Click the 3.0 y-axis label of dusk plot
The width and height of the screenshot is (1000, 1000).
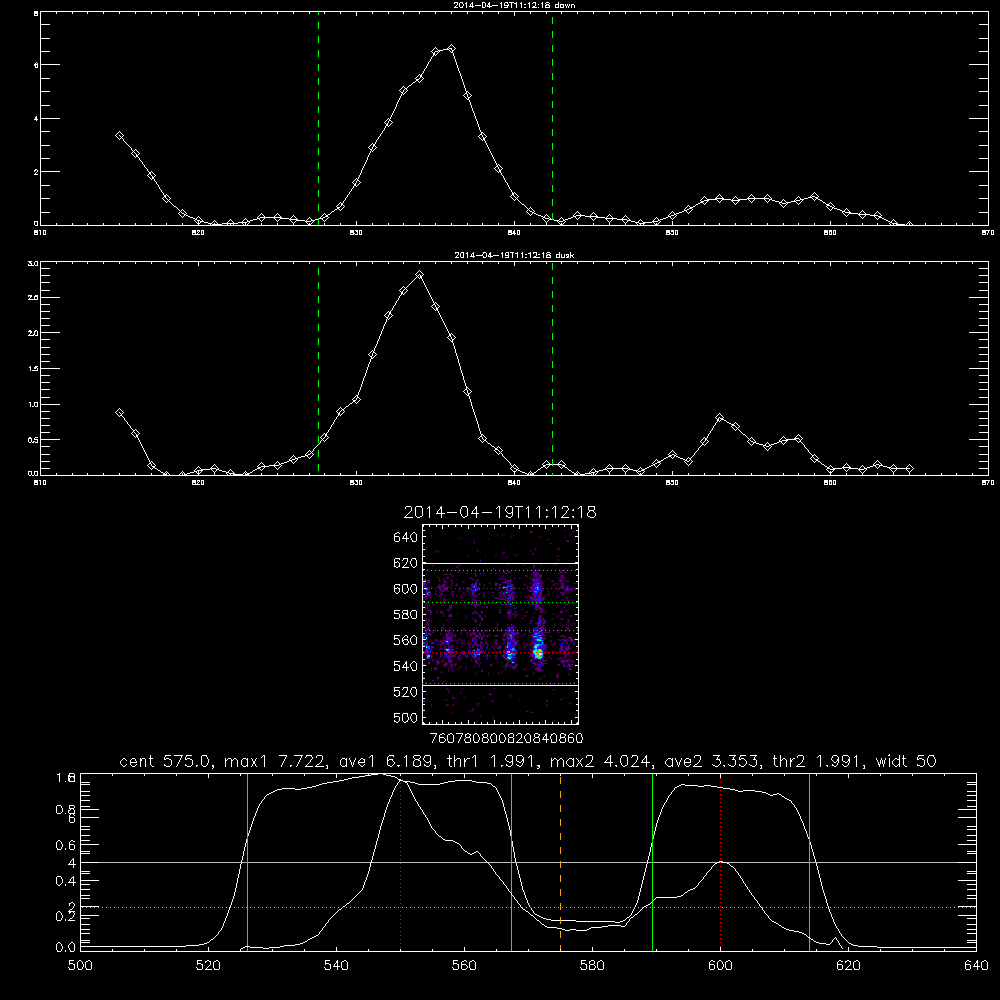(x=34, y=263)
